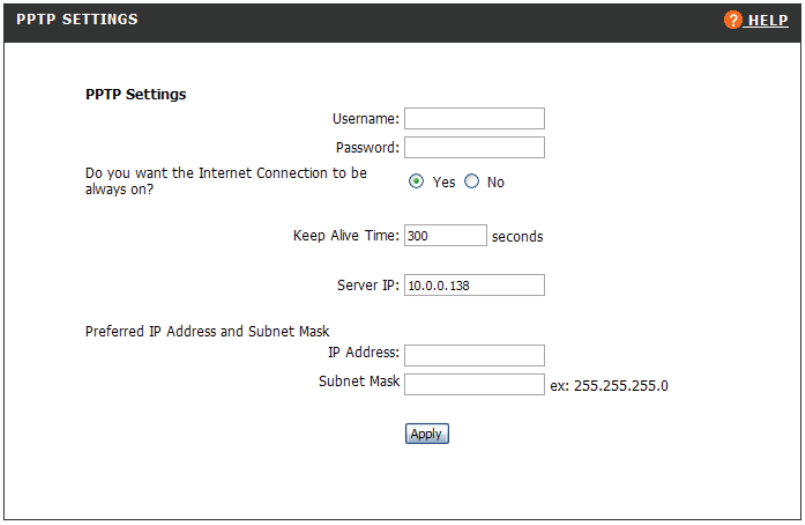
Task: Choose the No radio button
Action: (472, 182)
